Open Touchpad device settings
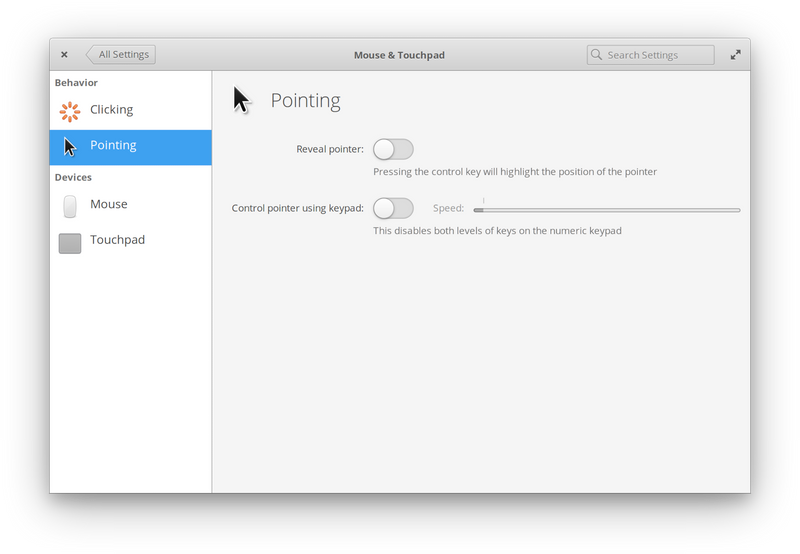The height and width of the screenshot is (554, 800). click(x=131, y=242)
